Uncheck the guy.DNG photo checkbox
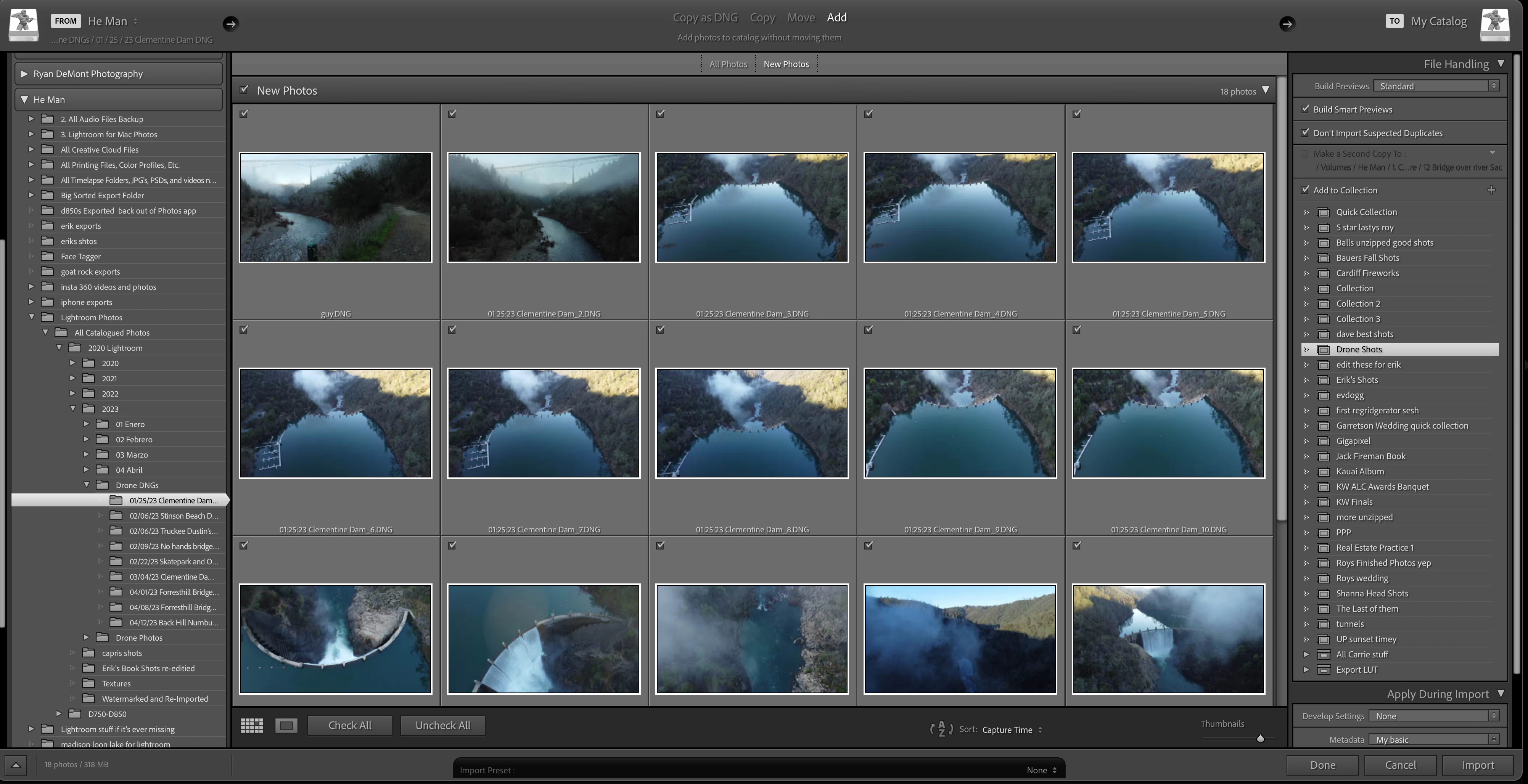Viewport: 1528px width, 784px height. point(244,114)
